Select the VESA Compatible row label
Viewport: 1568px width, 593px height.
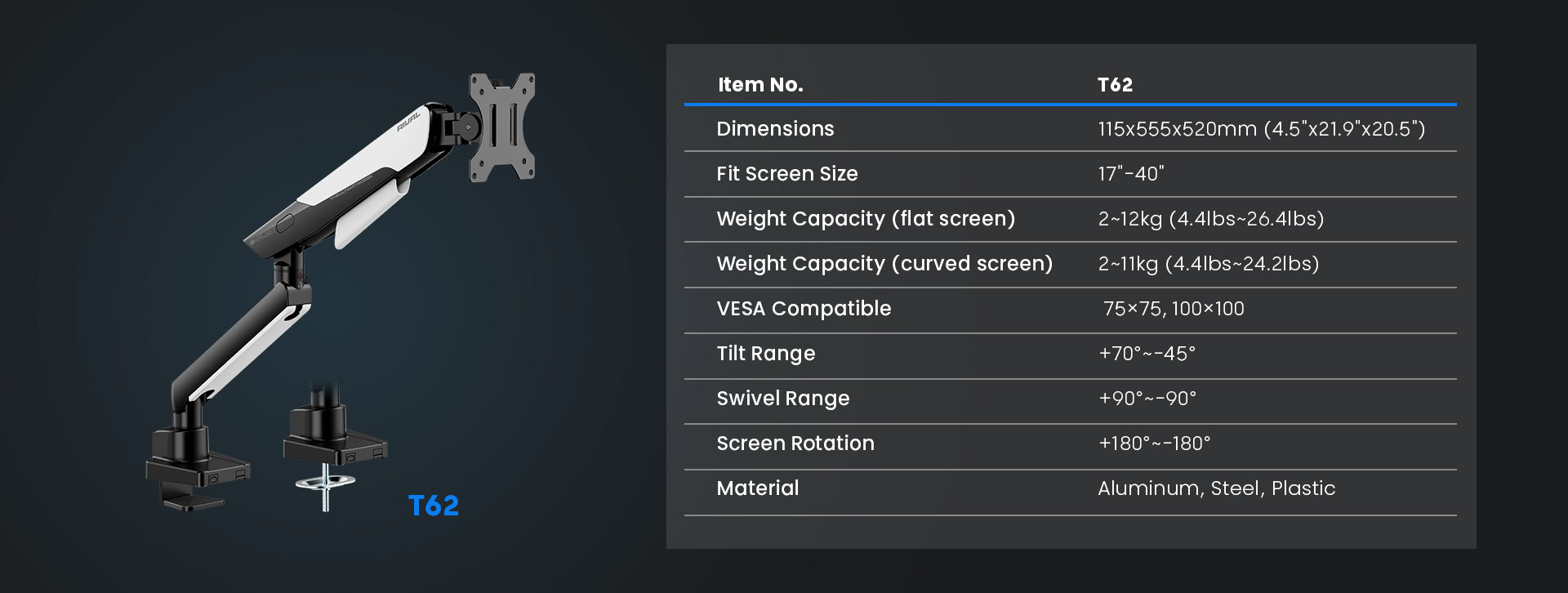coord(803,309)
